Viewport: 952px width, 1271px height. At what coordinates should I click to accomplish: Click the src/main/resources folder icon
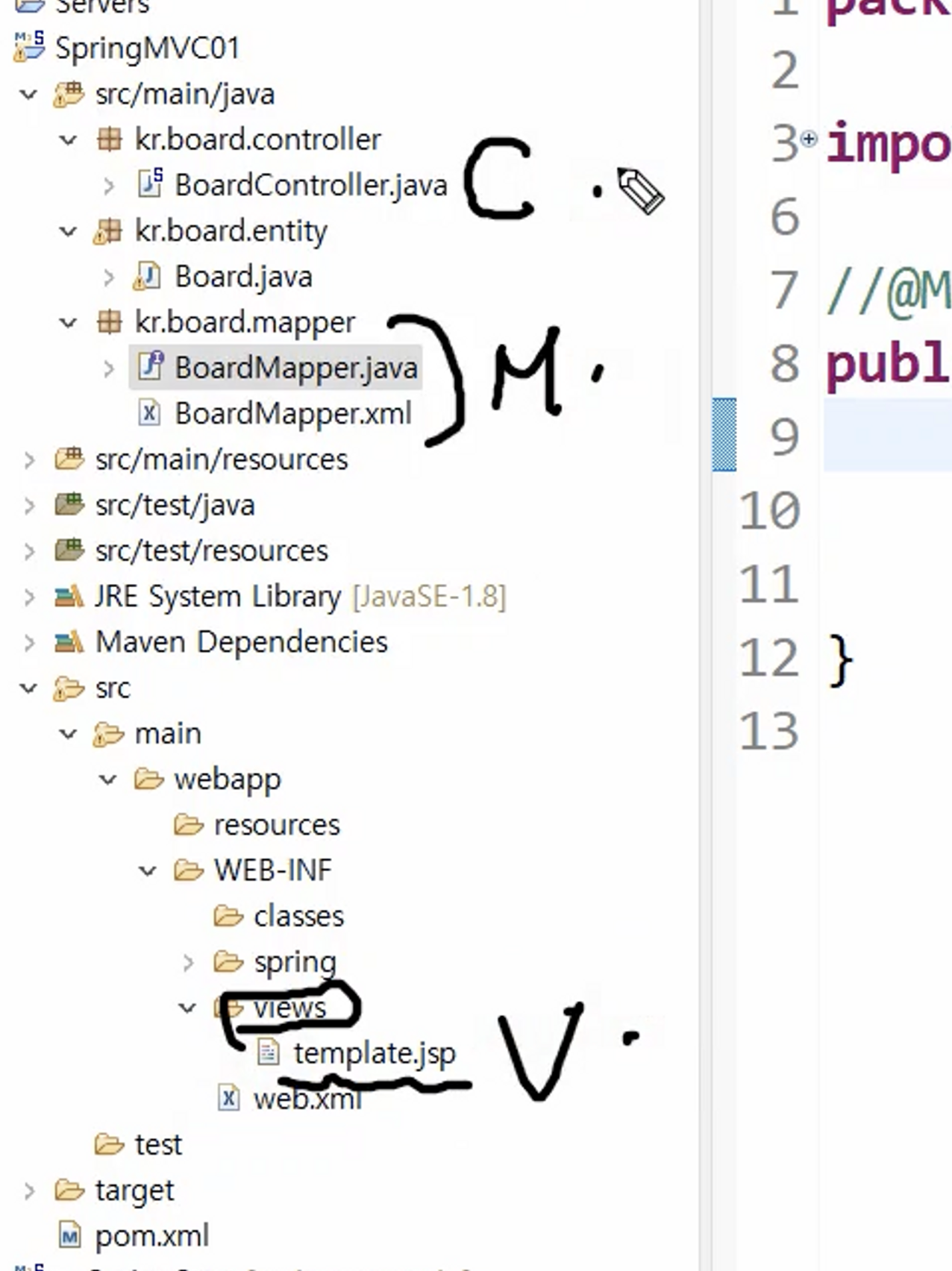pyautogui.click(x=69, y=459)
